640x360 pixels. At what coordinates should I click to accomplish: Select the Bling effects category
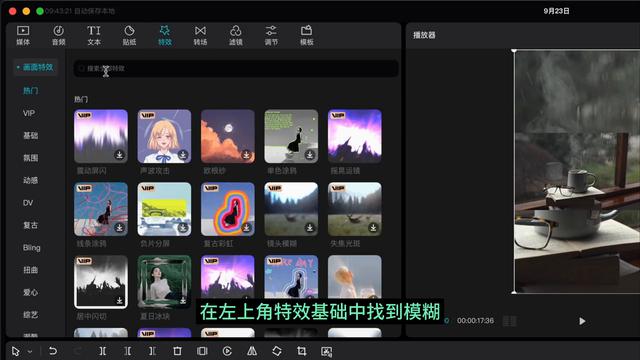[x=31, y=248]
